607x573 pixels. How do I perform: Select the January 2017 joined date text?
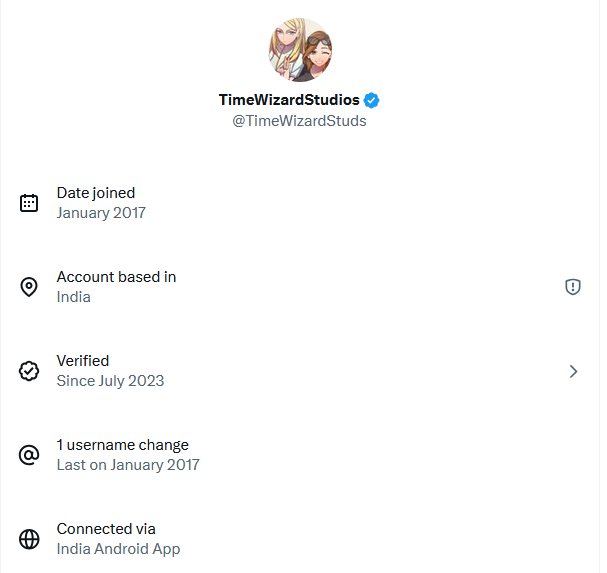[x=101, y=213]
